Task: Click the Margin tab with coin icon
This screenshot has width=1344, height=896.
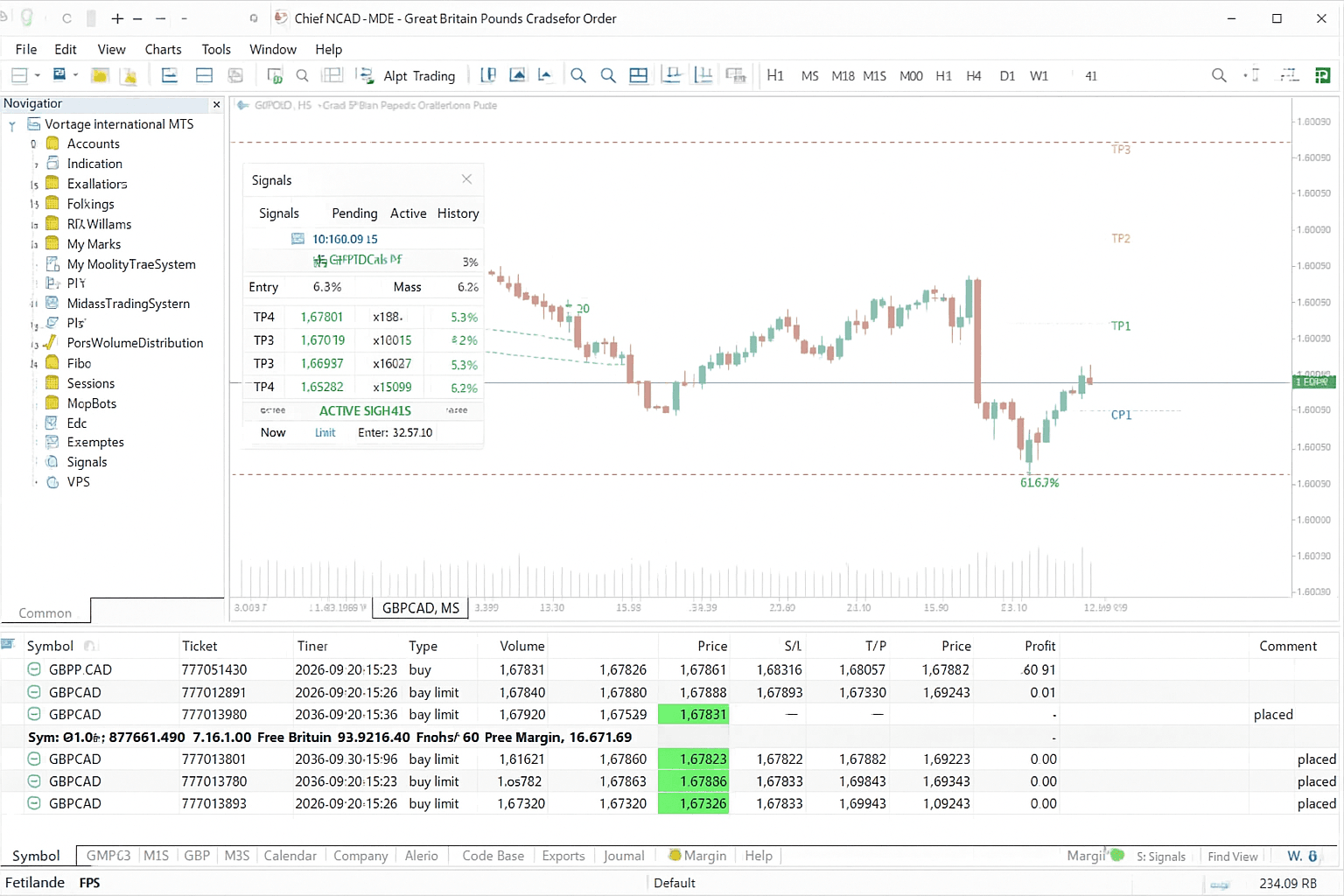Action: (698, 856)
